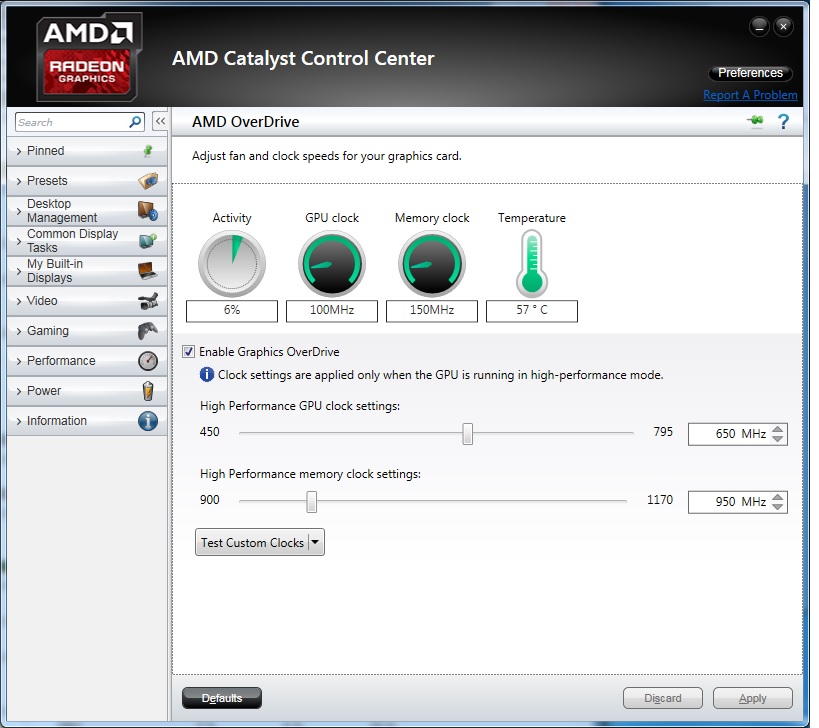
Task: Expand the Desktop Management chevron
Action: tap(19, 212)
